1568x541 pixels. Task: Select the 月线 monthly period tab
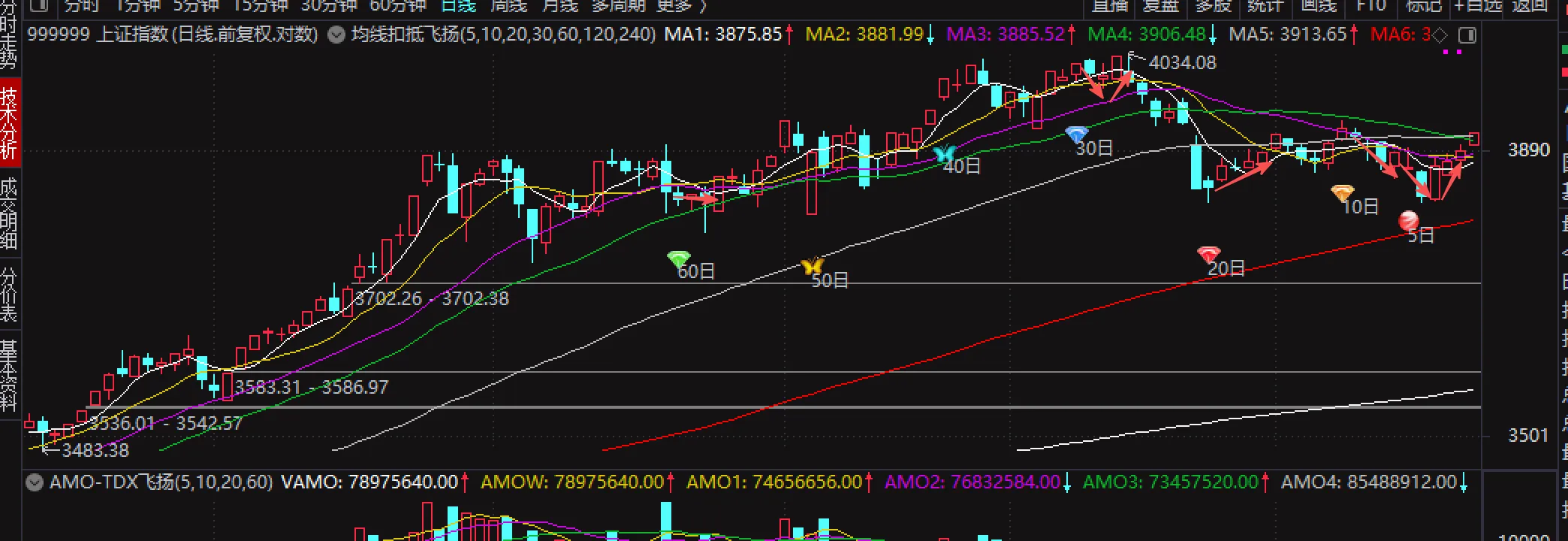tap(560, 6)
